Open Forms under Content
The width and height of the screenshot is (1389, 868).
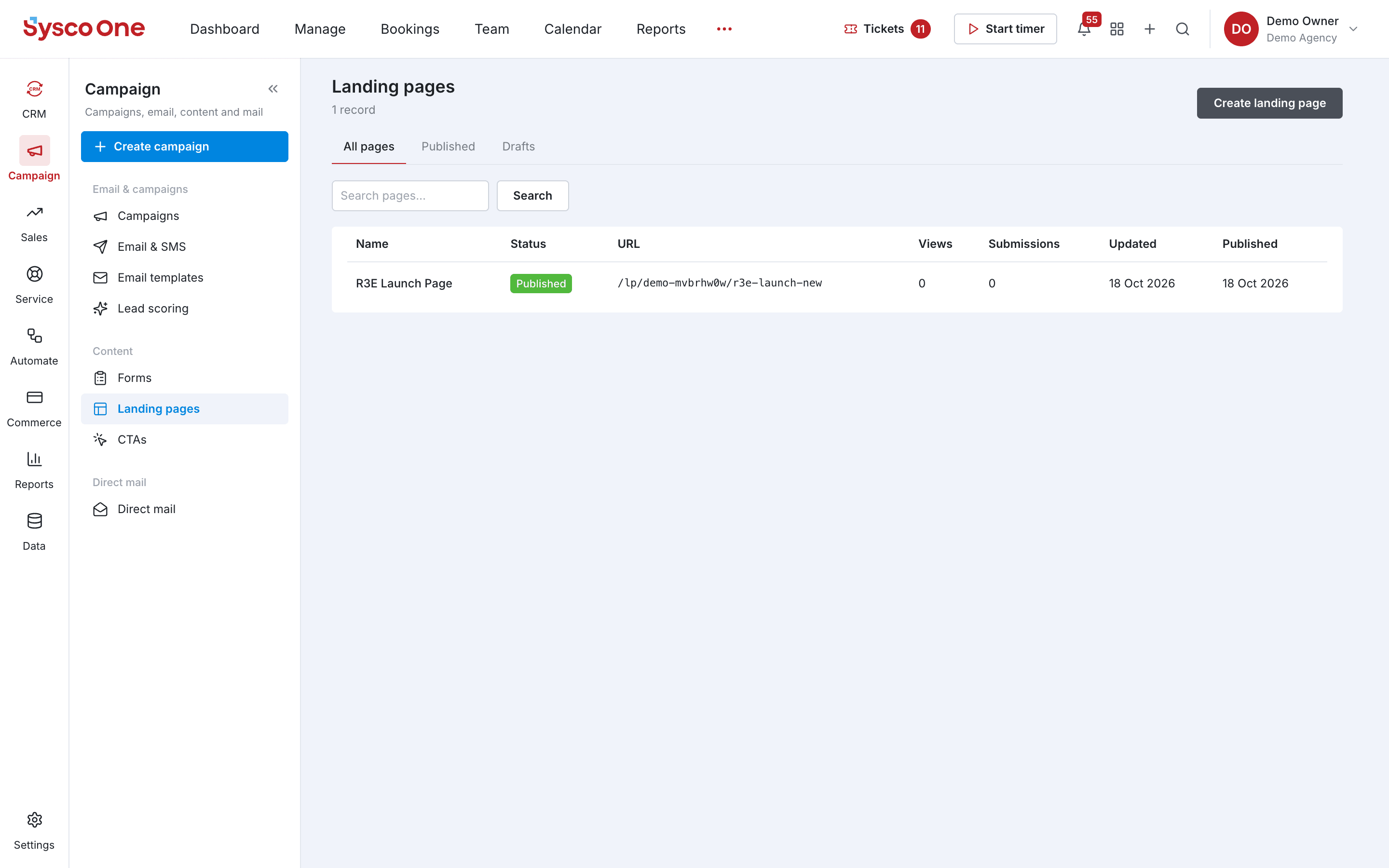tap(184, 378)
